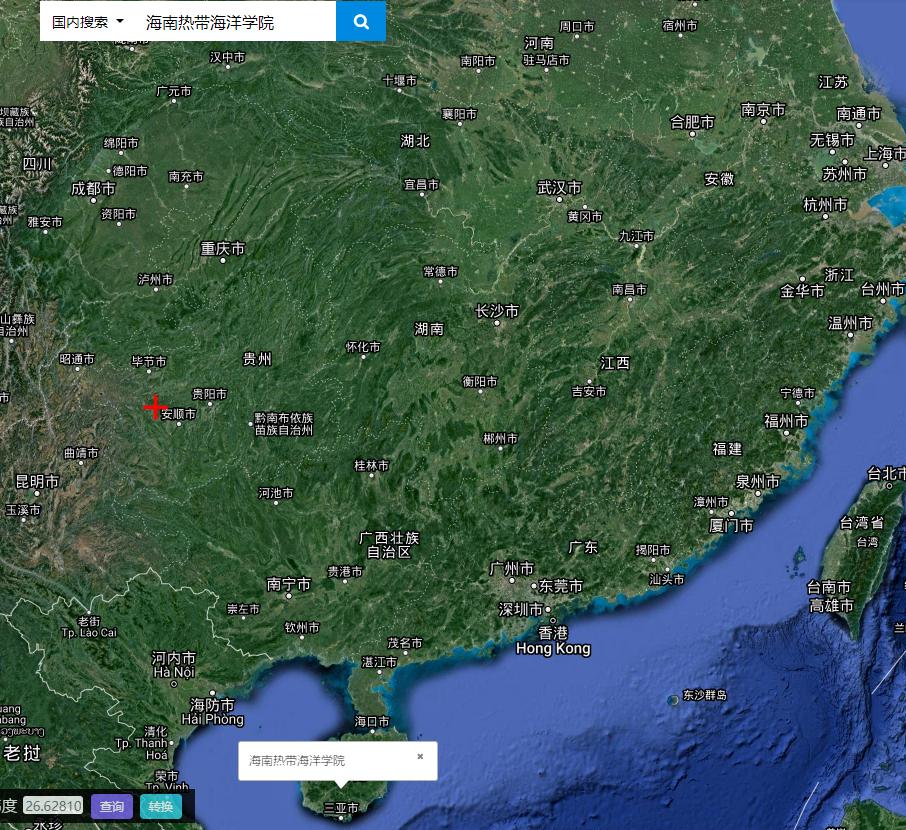Screen dimensions: 906x830
Task: Click the 老街 Lào Cai label
Action: (x=89, y=627)
